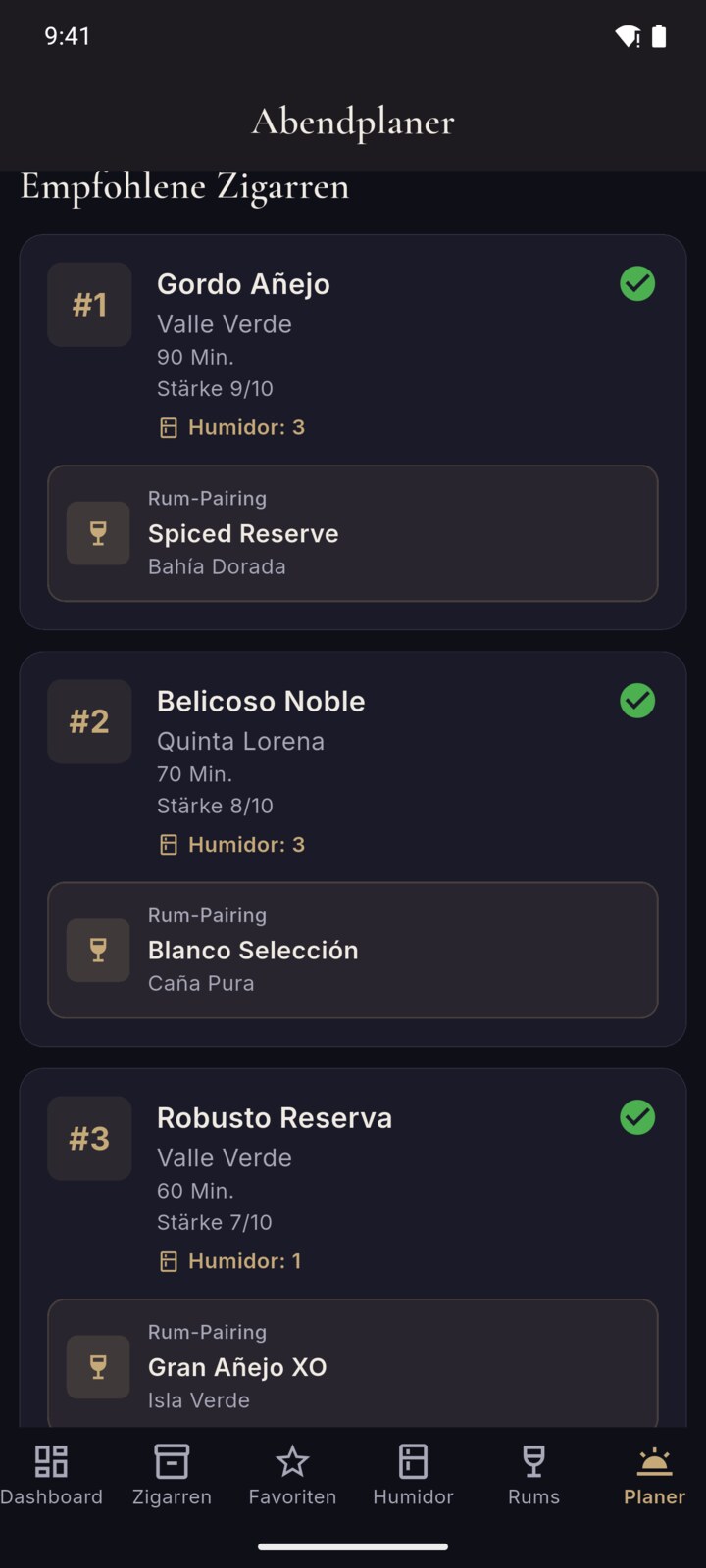Screen dimensions: 706x1568
Task: Tap the Humidor: 3 icon under Belicoso Noble
Action: [169, 845]
